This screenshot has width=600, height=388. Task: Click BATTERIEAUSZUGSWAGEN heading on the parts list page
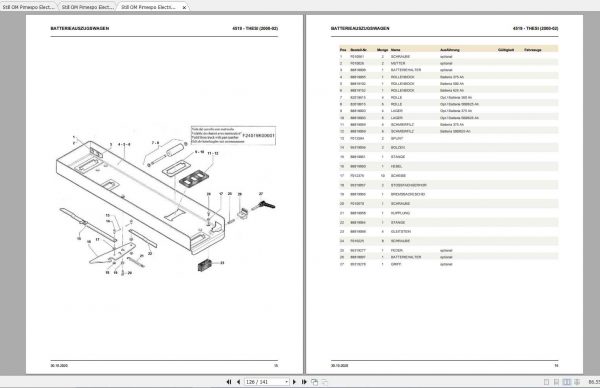pos(360,28)
